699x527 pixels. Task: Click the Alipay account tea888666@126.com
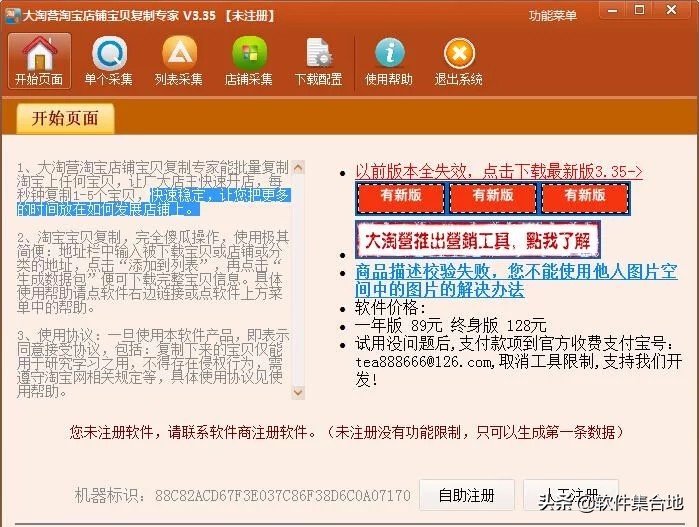[x=424, y=362]
